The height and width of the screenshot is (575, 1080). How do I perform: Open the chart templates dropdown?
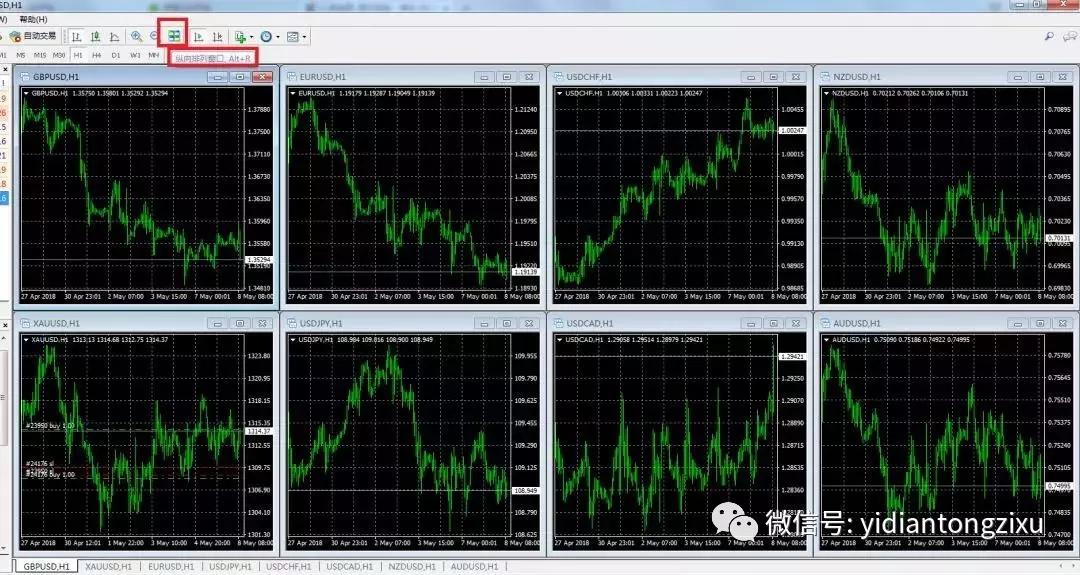coord(295,37)
